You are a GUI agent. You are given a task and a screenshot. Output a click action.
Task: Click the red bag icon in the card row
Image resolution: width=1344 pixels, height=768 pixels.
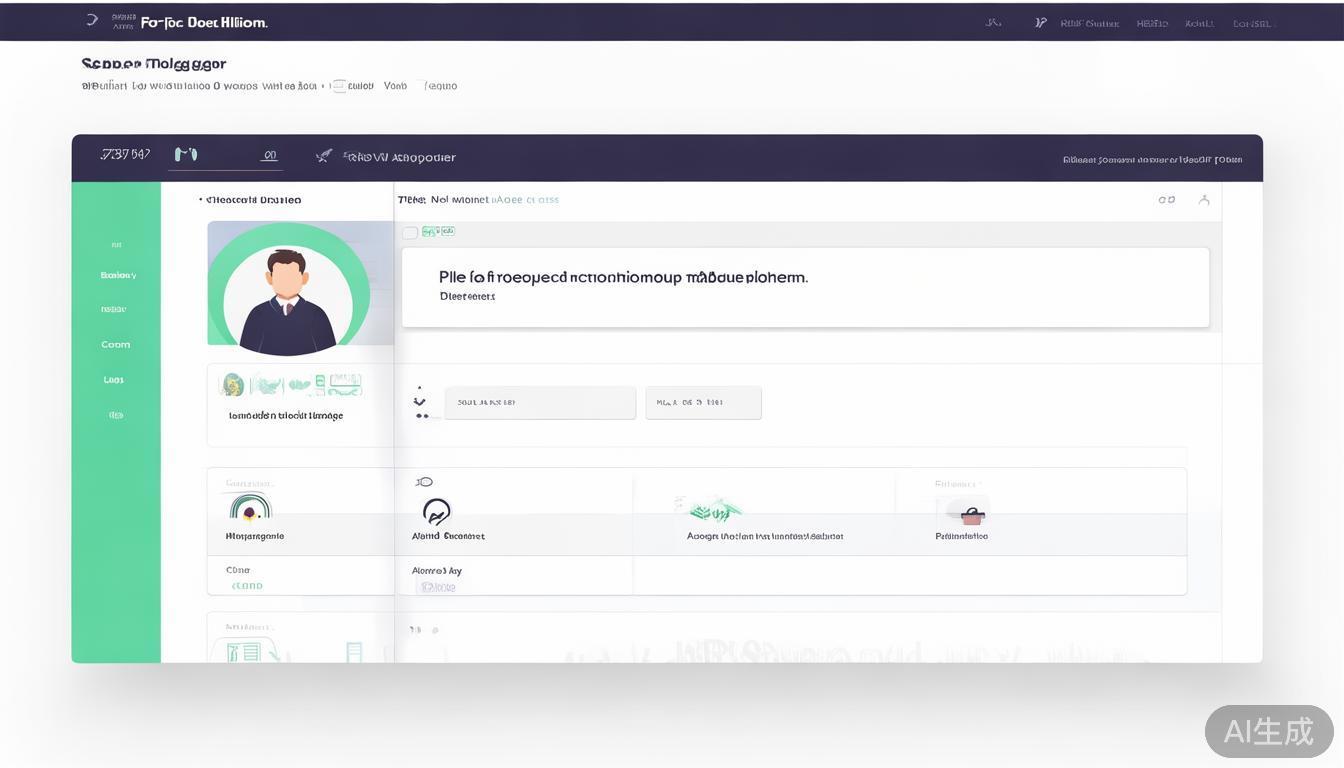click(971, 515)
